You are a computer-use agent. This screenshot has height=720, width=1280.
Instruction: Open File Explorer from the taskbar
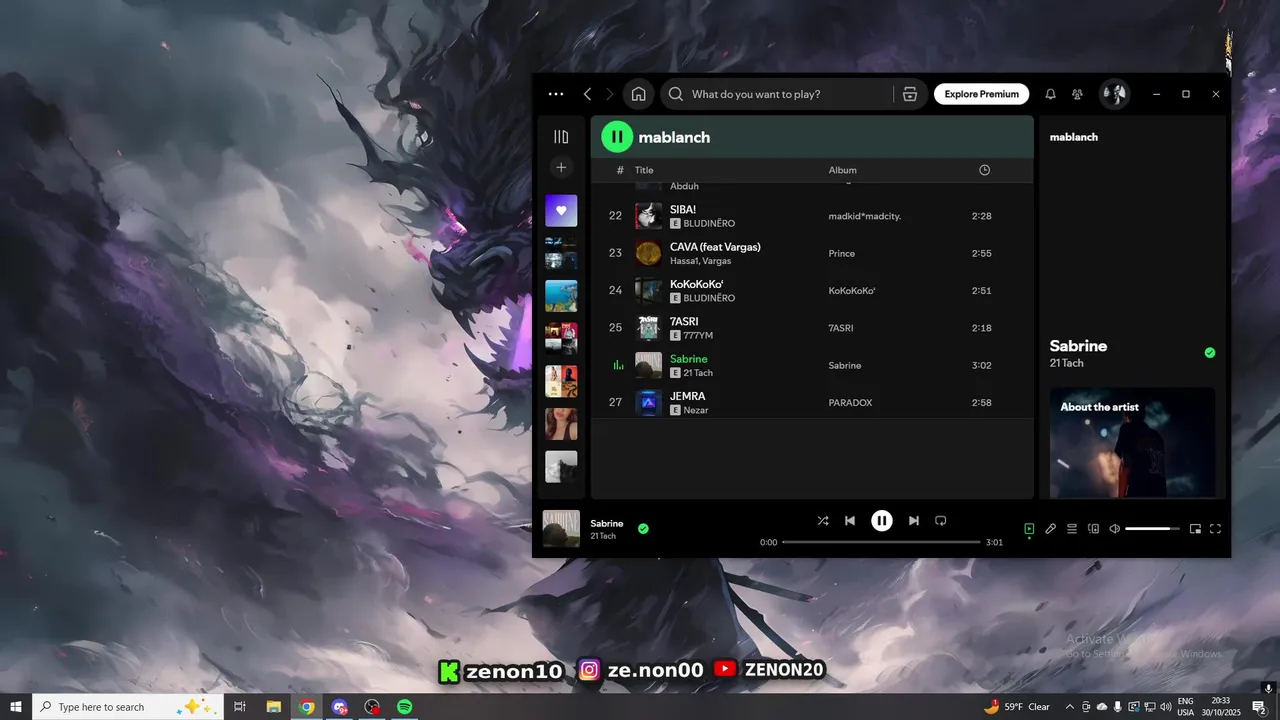pos(273,707)
